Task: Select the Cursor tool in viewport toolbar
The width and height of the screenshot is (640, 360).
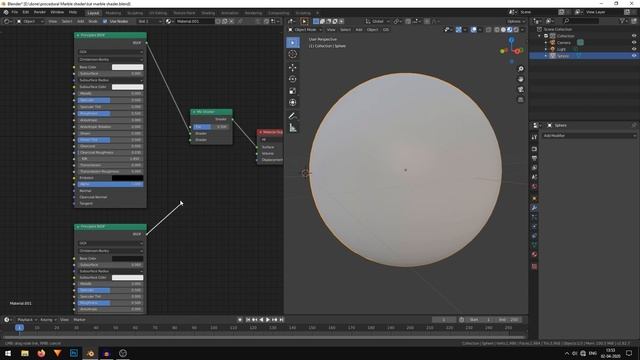Action: (x=293, y=54)
